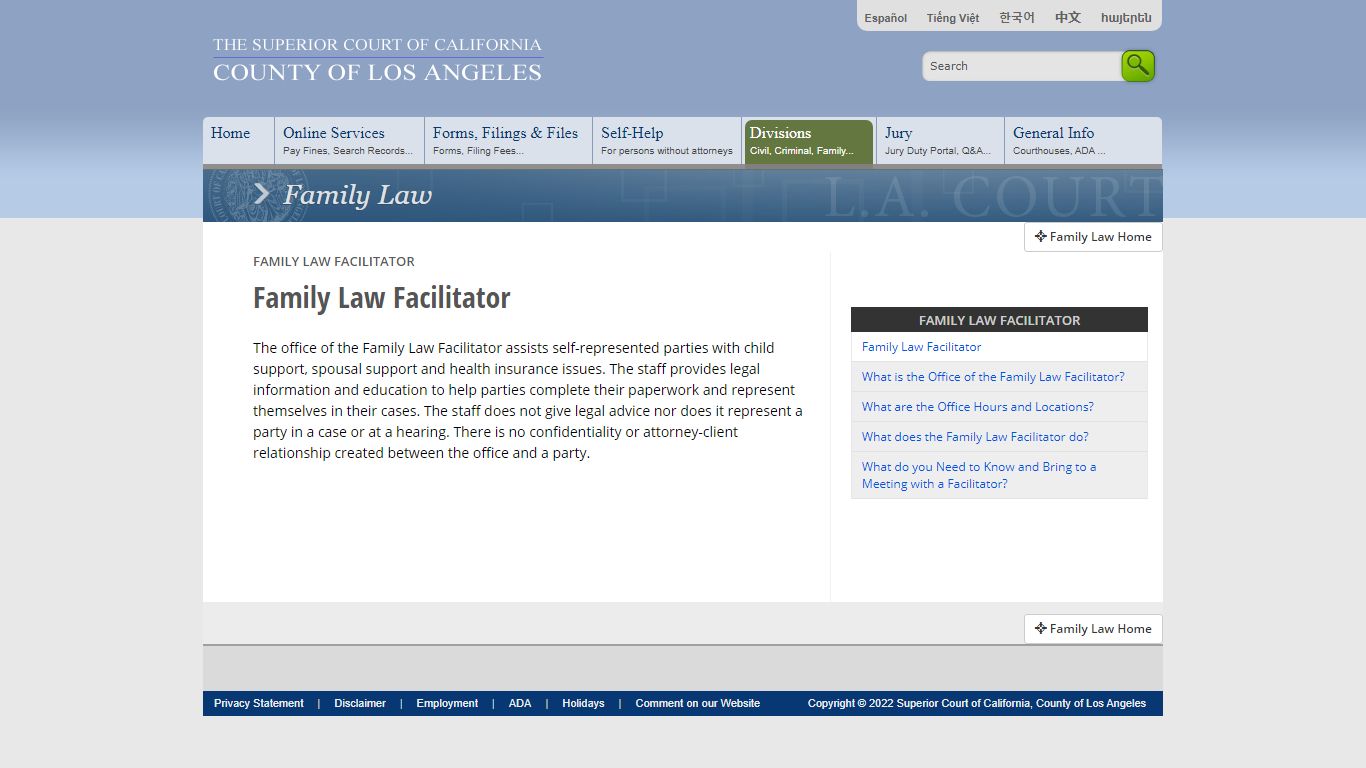Open the Jury menu tab
Screen dimensions: 1366x768
[x=940, y=141]
